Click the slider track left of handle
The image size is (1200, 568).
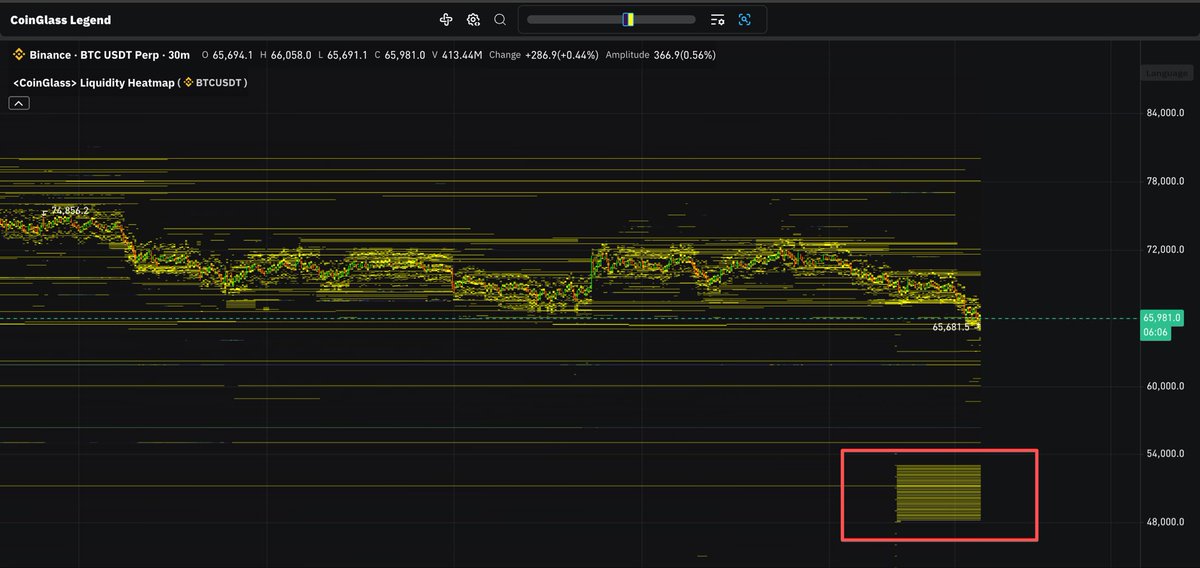pos(574,19)
